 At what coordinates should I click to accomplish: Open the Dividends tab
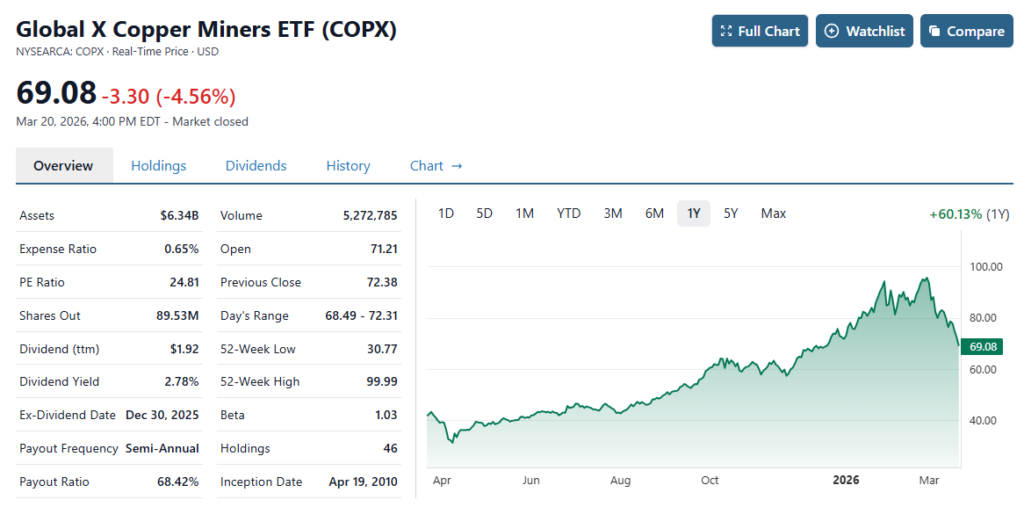[256, 166]
